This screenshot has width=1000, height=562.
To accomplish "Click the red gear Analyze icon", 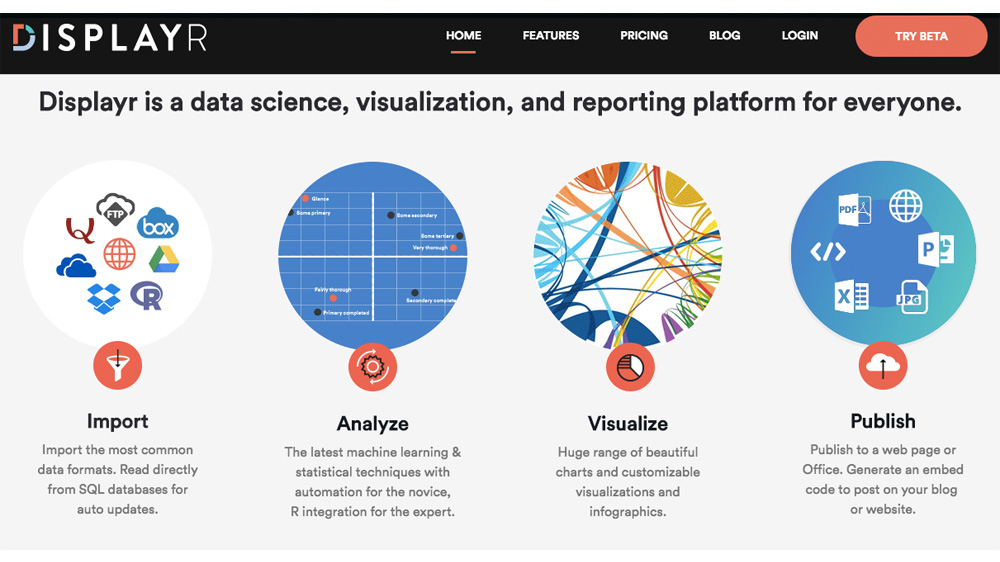I will (373, 366).
